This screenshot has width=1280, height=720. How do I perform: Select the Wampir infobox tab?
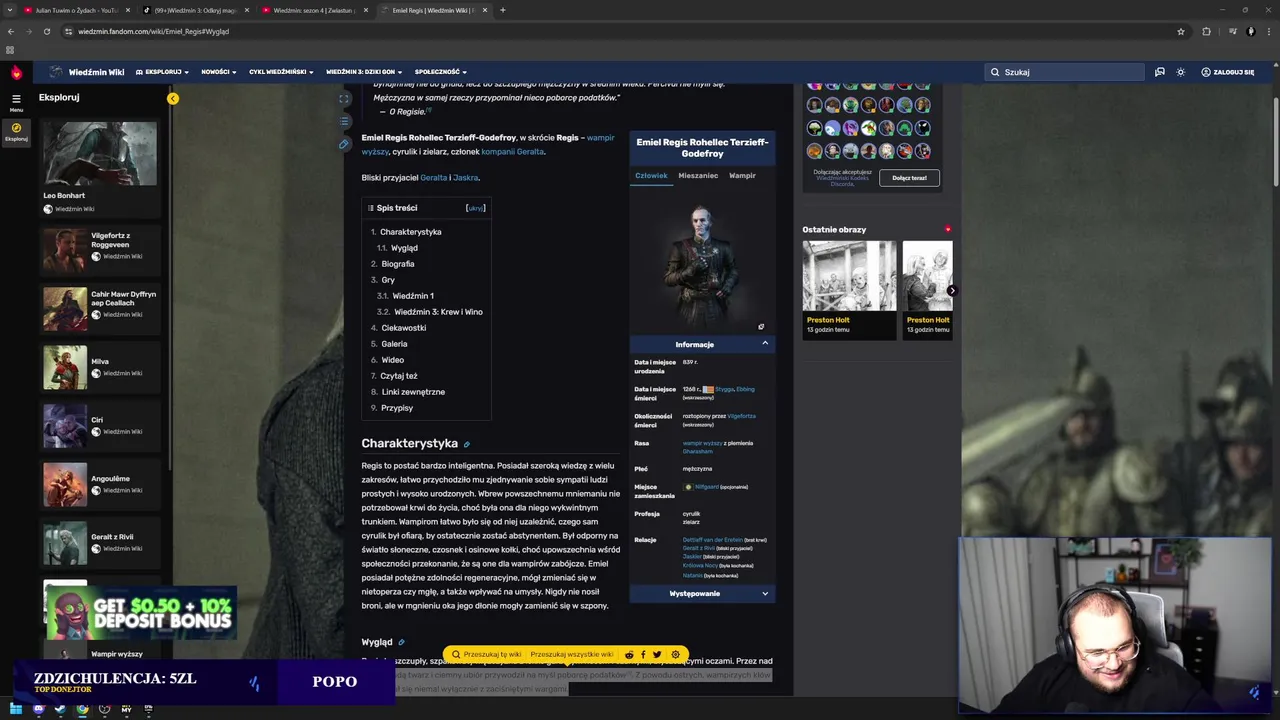click(x=742, y=176)
